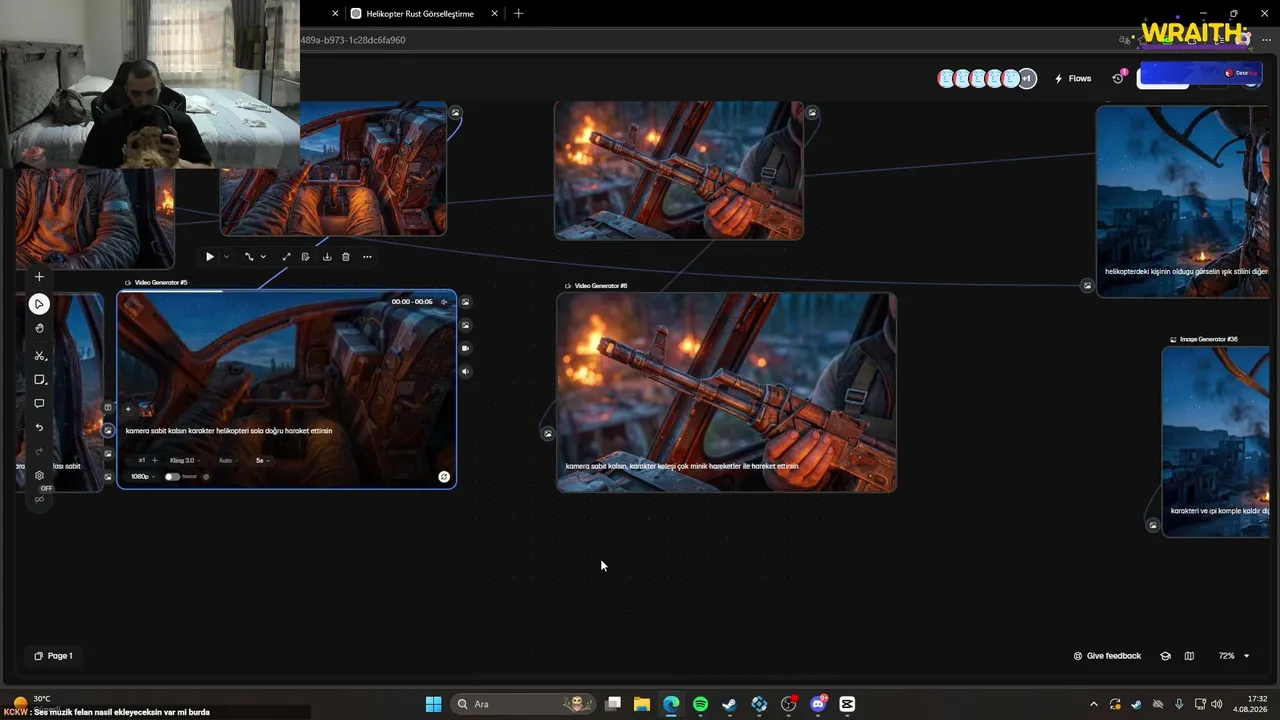This screenshot has width=1280, height=720.
Task: Expand the connection style dropdown arrow
Action: (x=263, y=257)
